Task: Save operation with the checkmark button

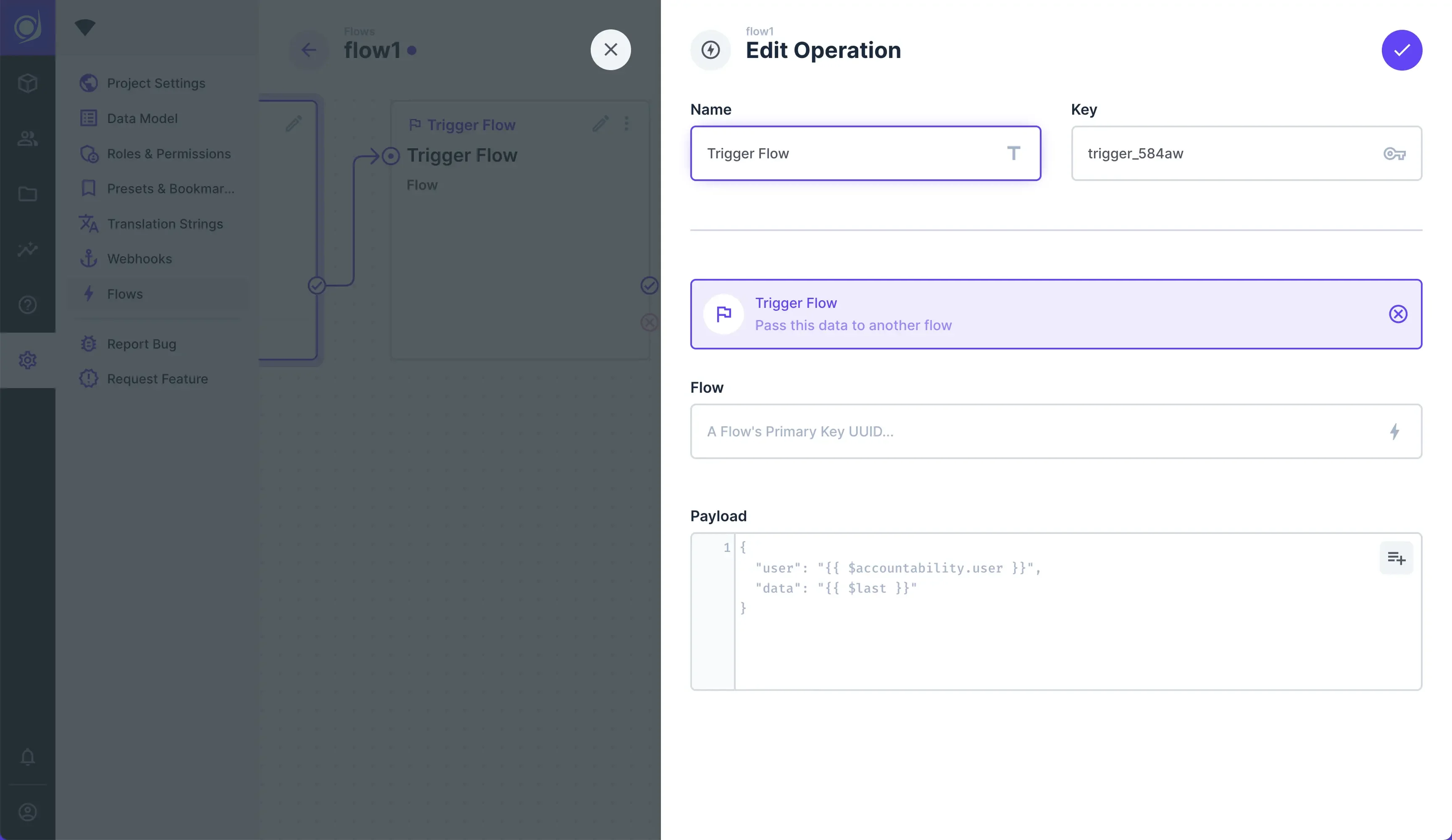Action: pos(1401,50)
